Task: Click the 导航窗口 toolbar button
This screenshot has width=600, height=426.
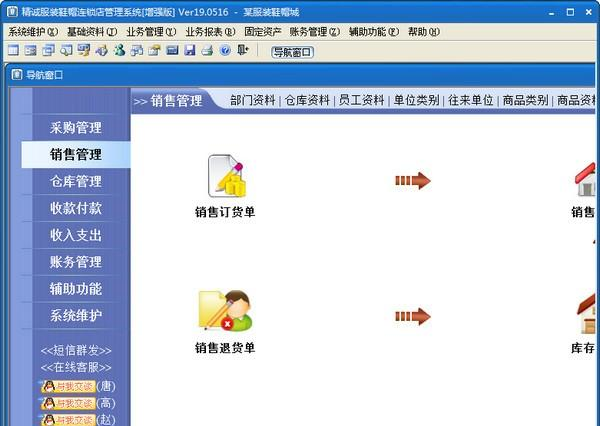Action: coord(293,52)
